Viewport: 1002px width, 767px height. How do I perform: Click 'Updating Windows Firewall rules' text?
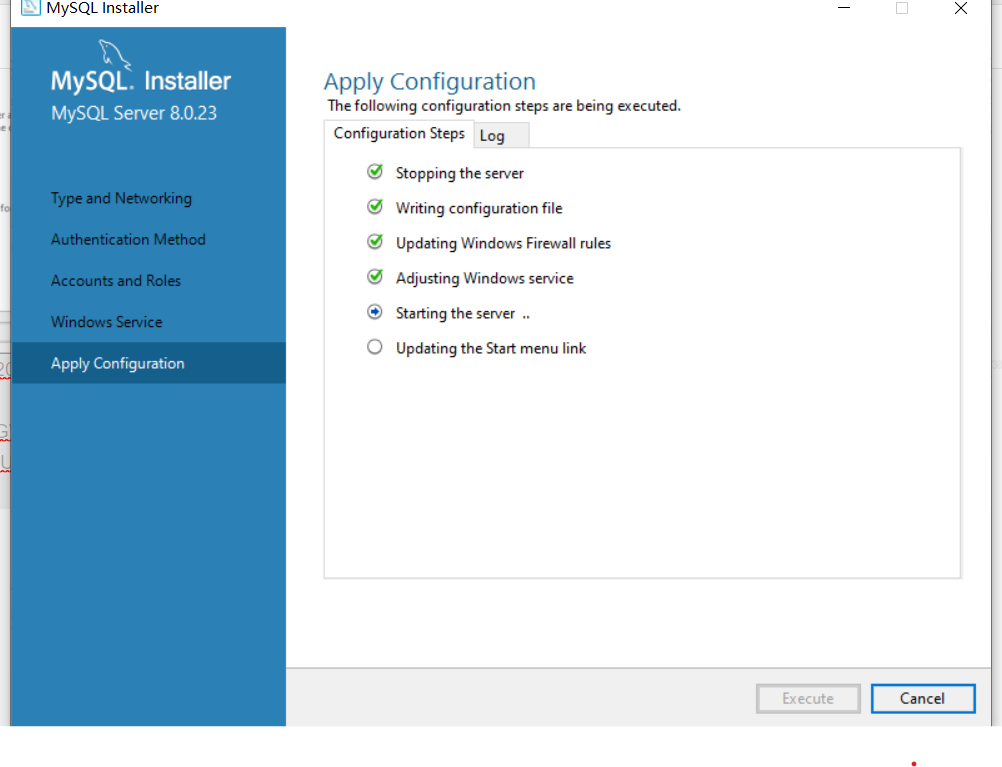504,244
